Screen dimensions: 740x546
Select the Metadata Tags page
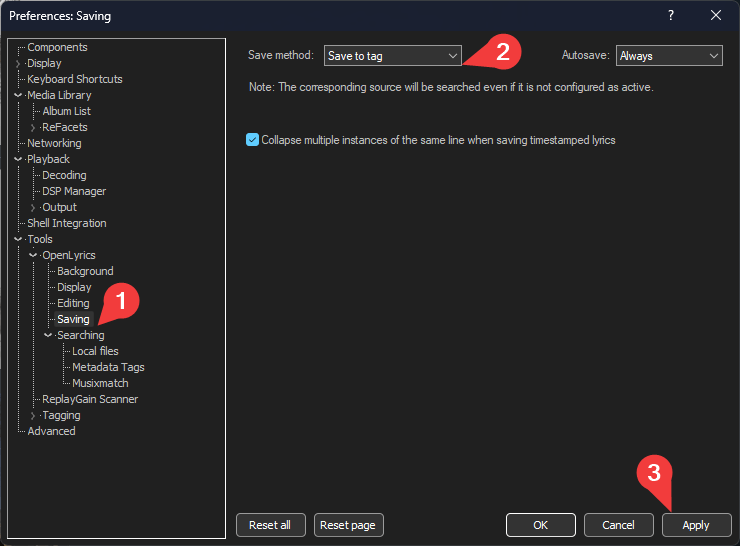(x=108, y=367)
